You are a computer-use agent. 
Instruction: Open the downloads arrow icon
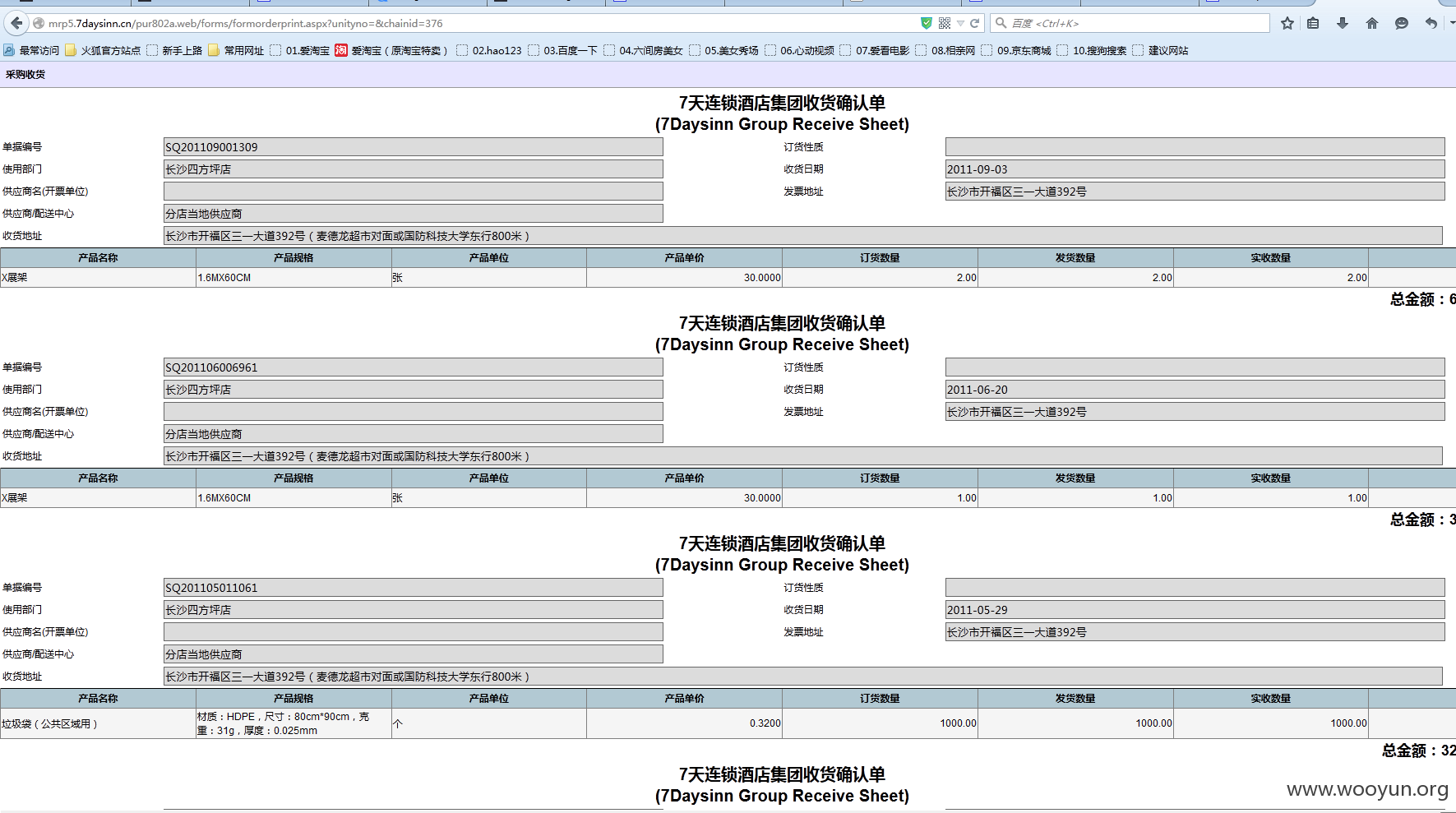tap(1343, 23)
